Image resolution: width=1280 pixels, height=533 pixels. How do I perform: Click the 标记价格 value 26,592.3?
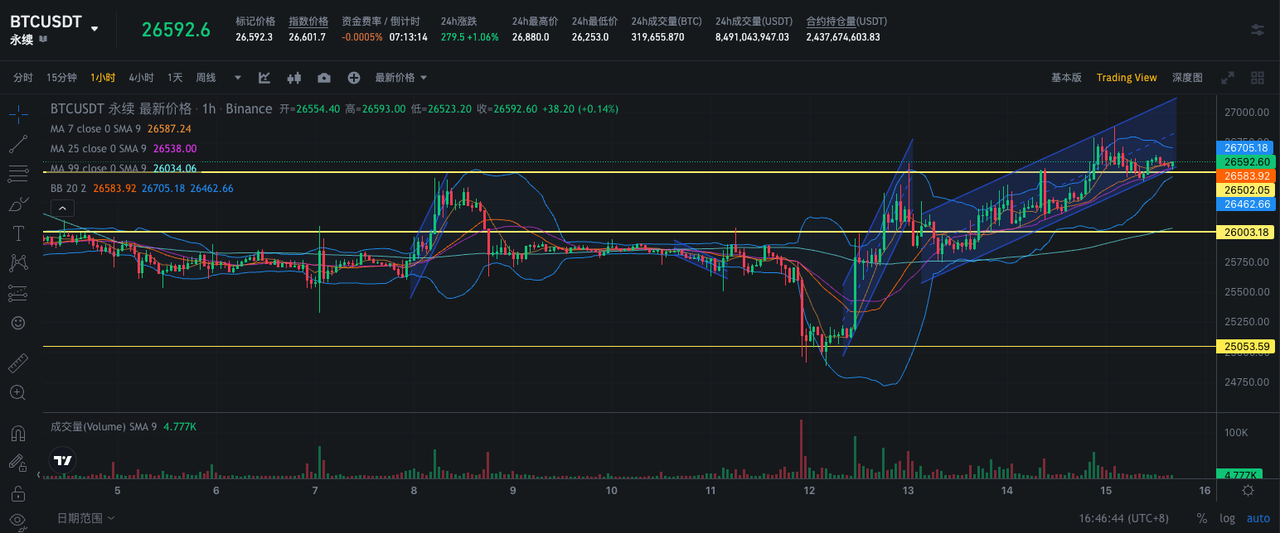(254, 37)
